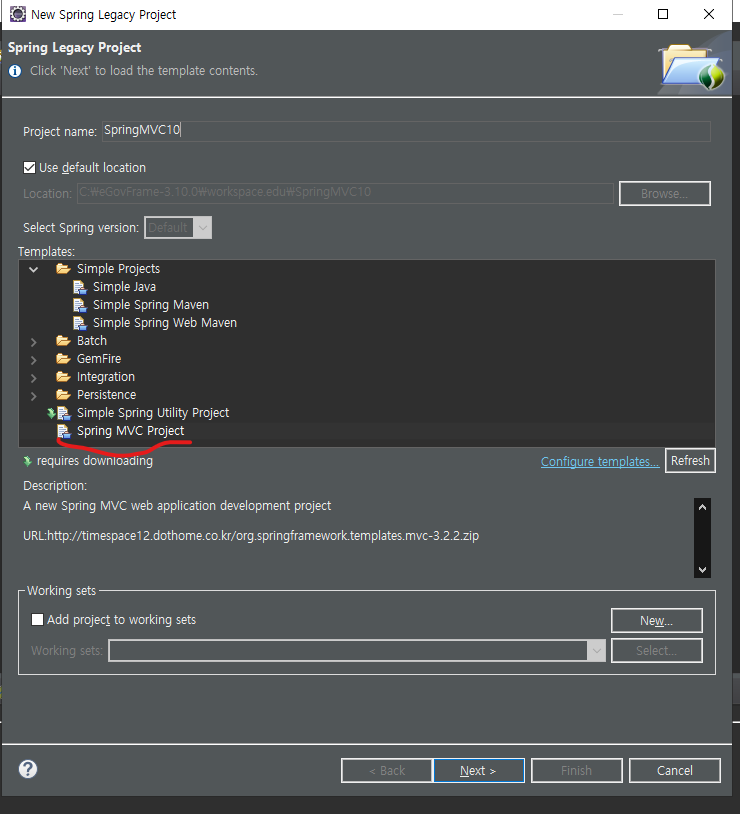
Task: Collapse the Simple Projects tree node
Action: point(34,269)
